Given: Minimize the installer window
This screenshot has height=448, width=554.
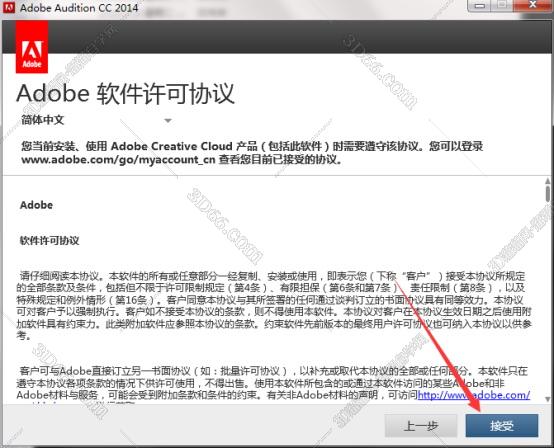Looking at the screenshot, I should 480,6.
